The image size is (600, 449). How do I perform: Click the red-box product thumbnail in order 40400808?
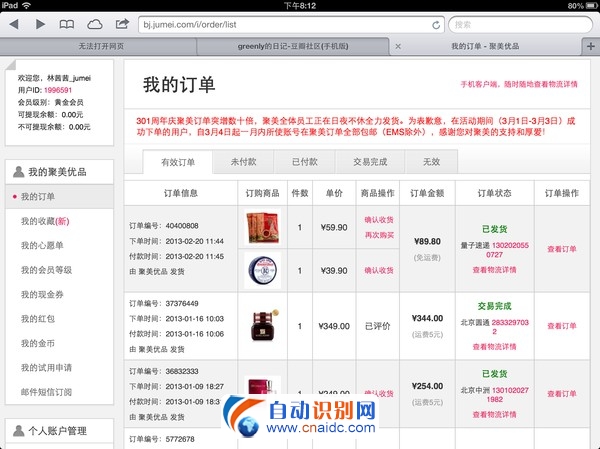[x=262, y=227]
